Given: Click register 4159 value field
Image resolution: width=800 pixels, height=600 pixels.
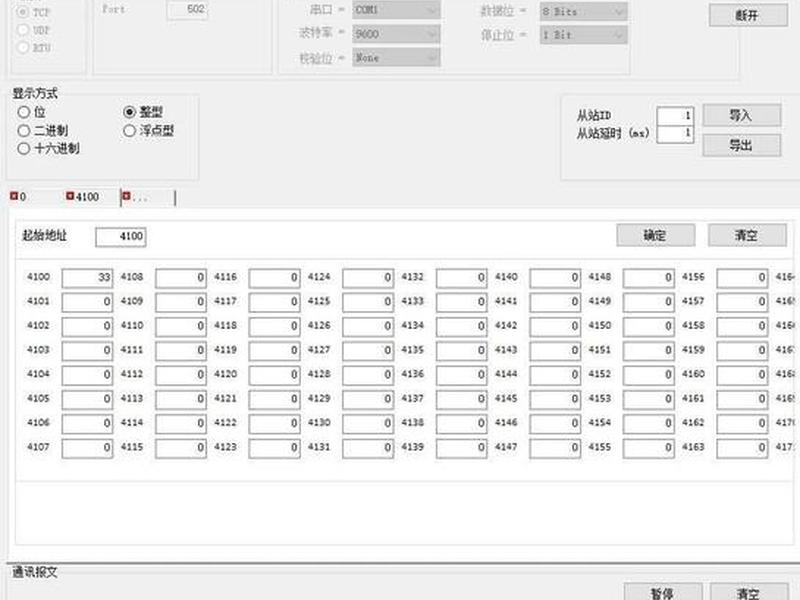Looking at the screenshot, I should [742, 351].
